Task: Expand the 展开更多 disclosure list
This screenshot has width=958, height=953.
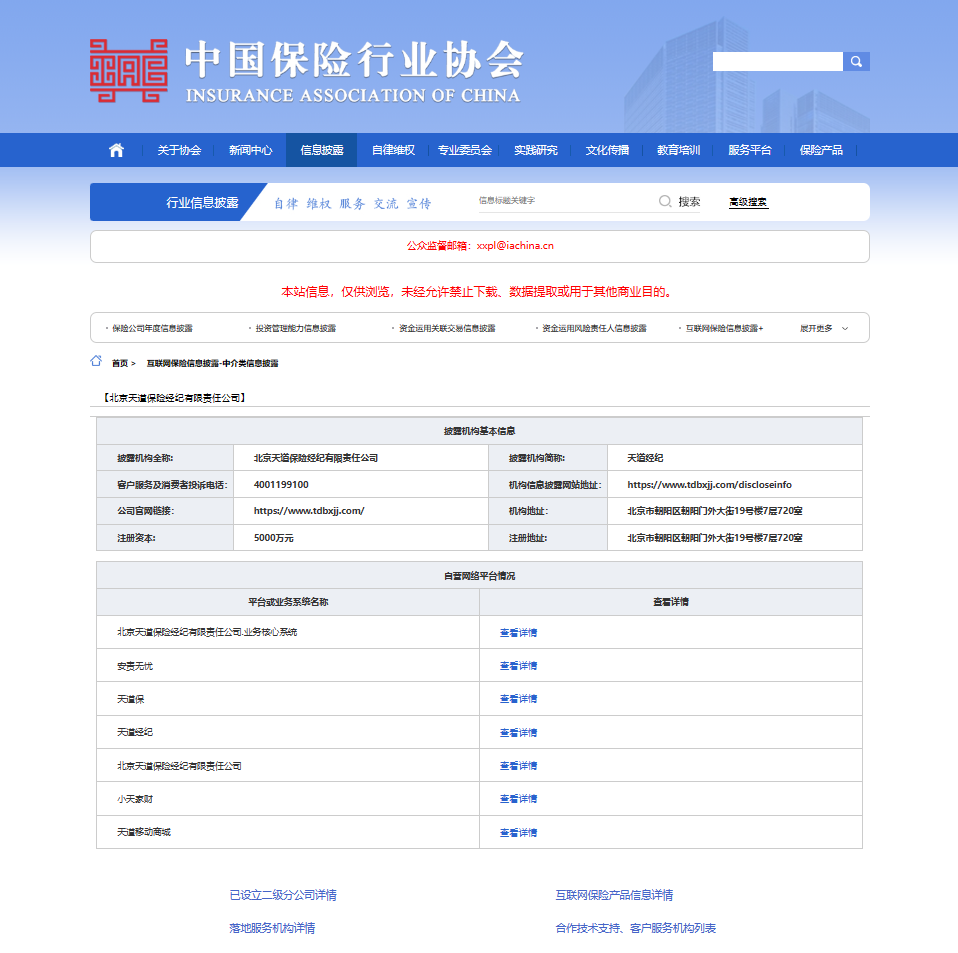Action: coord(824,329)
